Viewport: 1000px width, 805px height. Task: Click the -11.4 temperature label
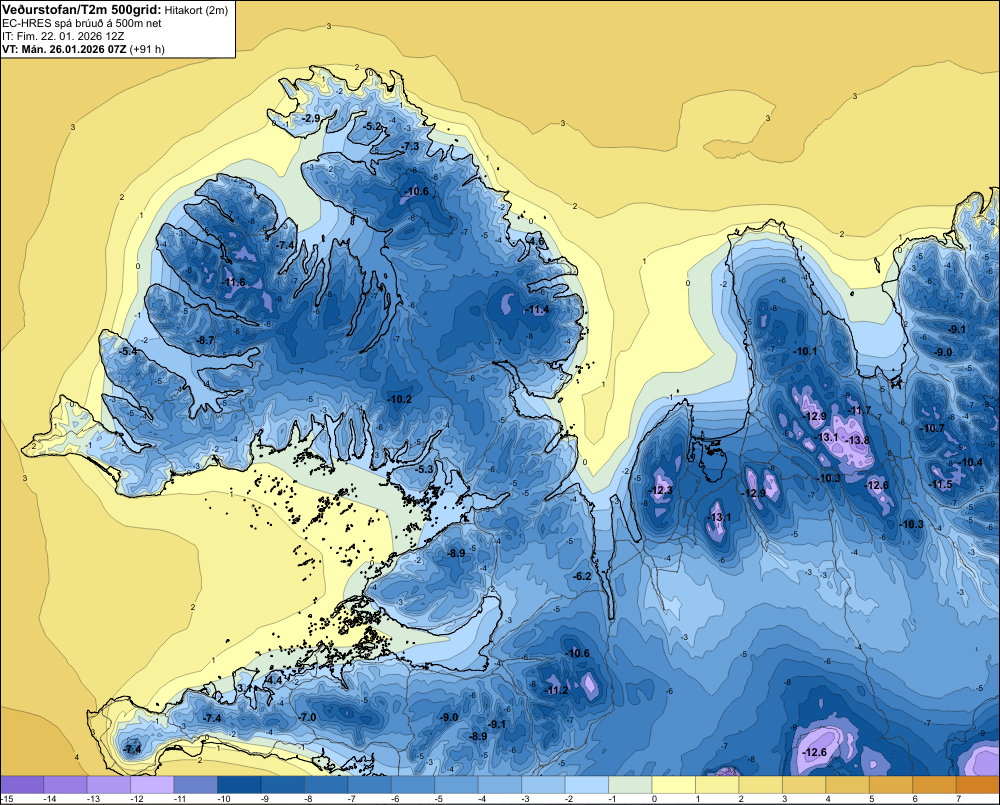pyautogui.click(x=536, y=310)
